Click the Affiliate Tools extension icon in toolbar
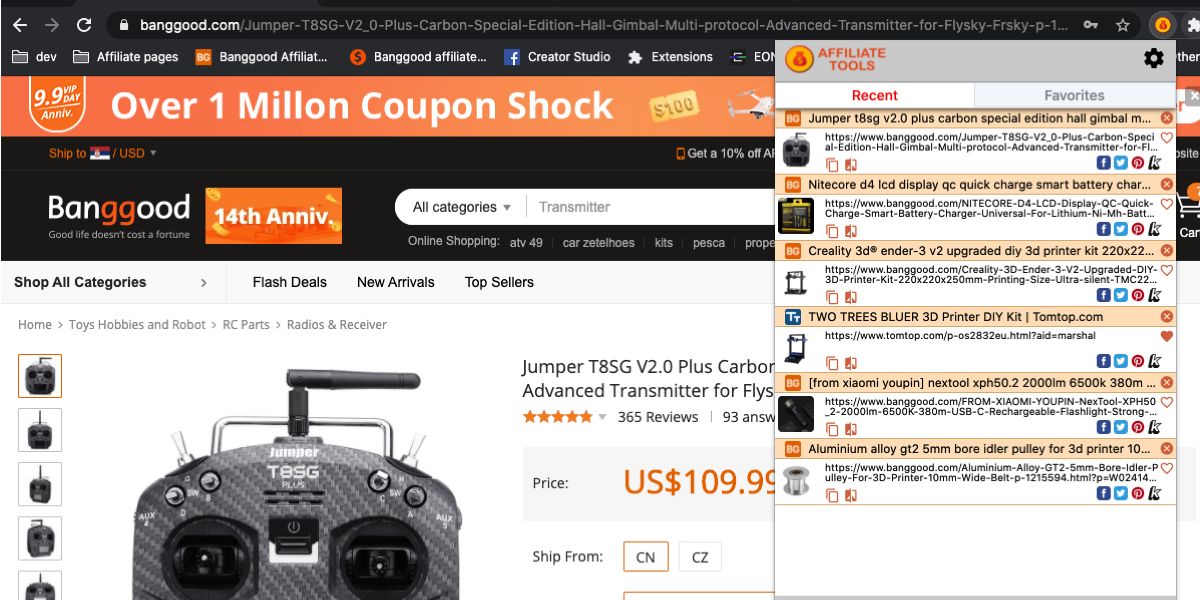The image size is (1200, 600). (x=1162, y=25)
